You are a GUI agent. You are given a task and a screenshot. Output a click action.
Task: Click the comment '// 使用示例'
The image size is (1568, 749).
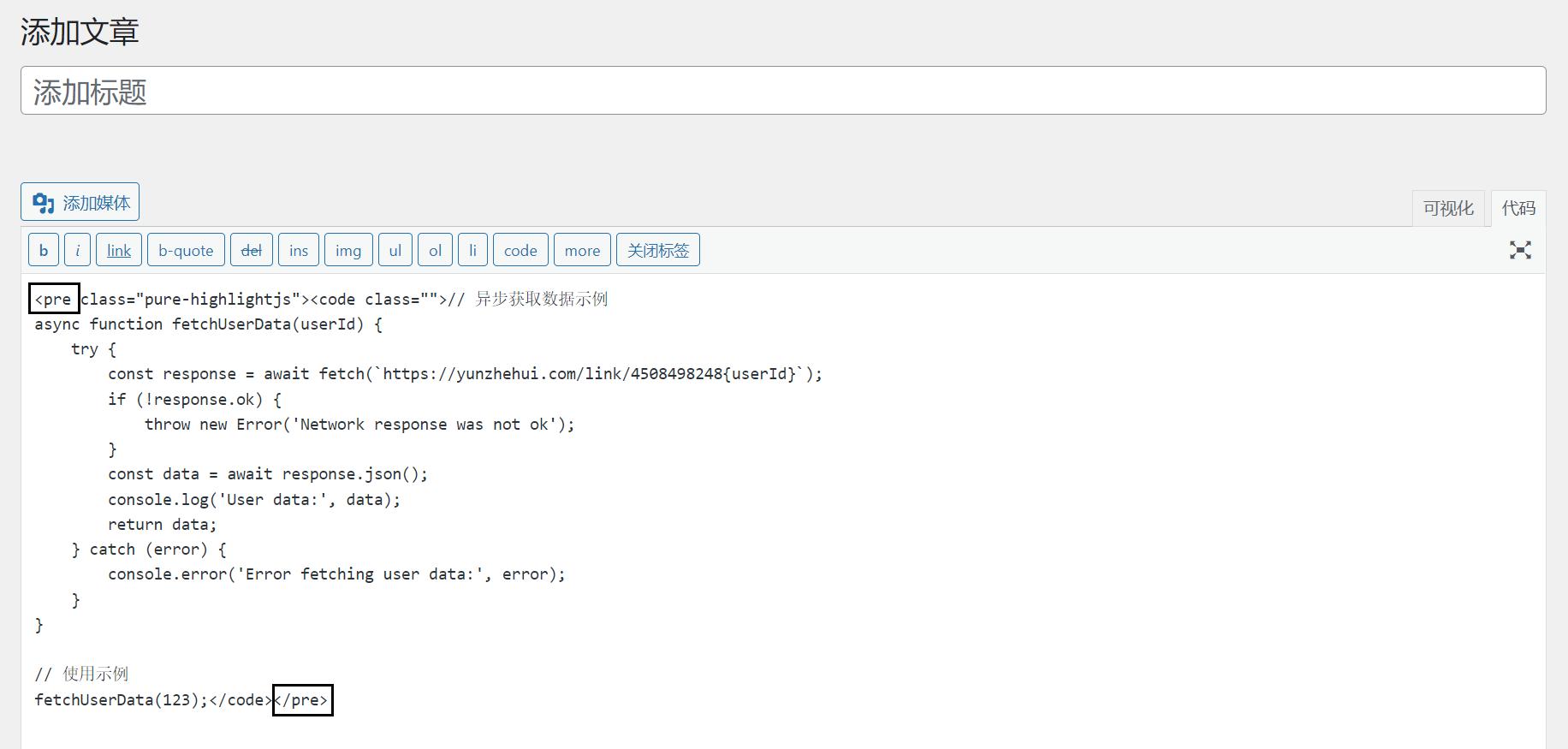81,675
